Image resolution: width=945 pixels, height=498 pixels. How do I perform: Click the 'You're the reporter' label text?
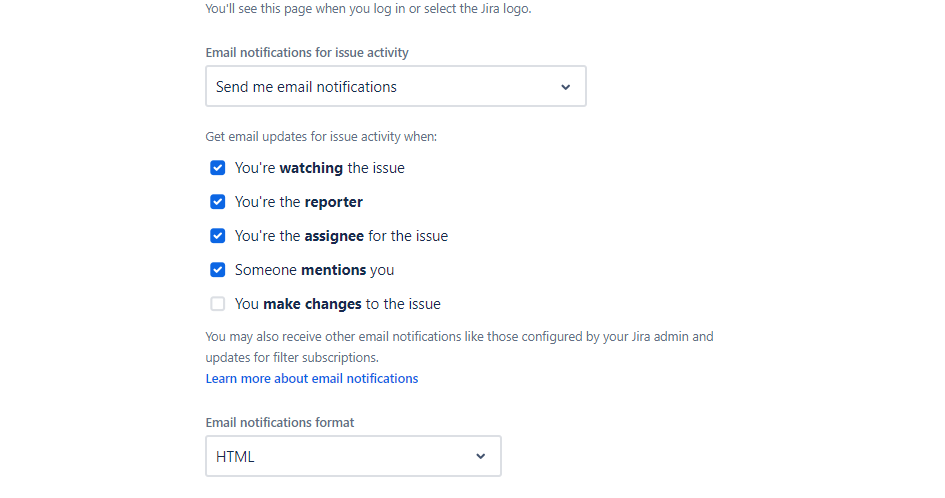click(x=299, y=202)
